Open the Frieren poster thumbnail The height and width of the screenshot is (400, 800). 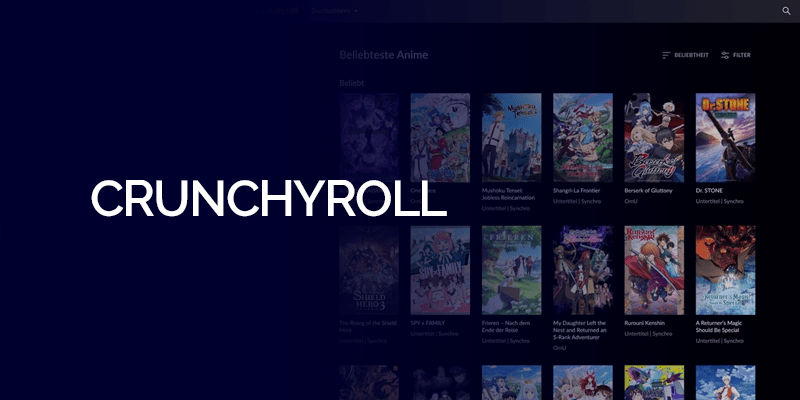[x=512, y=270]
